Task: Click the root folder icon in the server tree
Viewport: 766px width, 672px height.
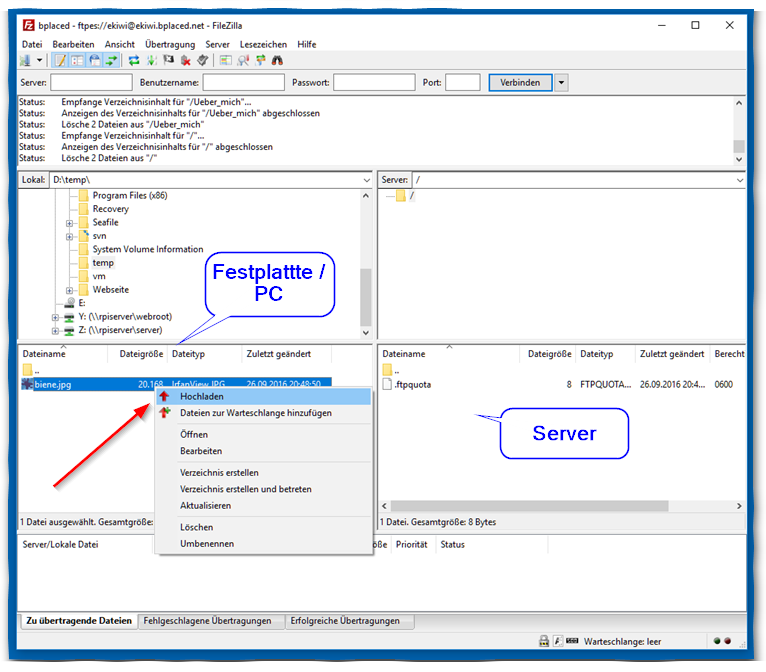Action: [401, 196]
